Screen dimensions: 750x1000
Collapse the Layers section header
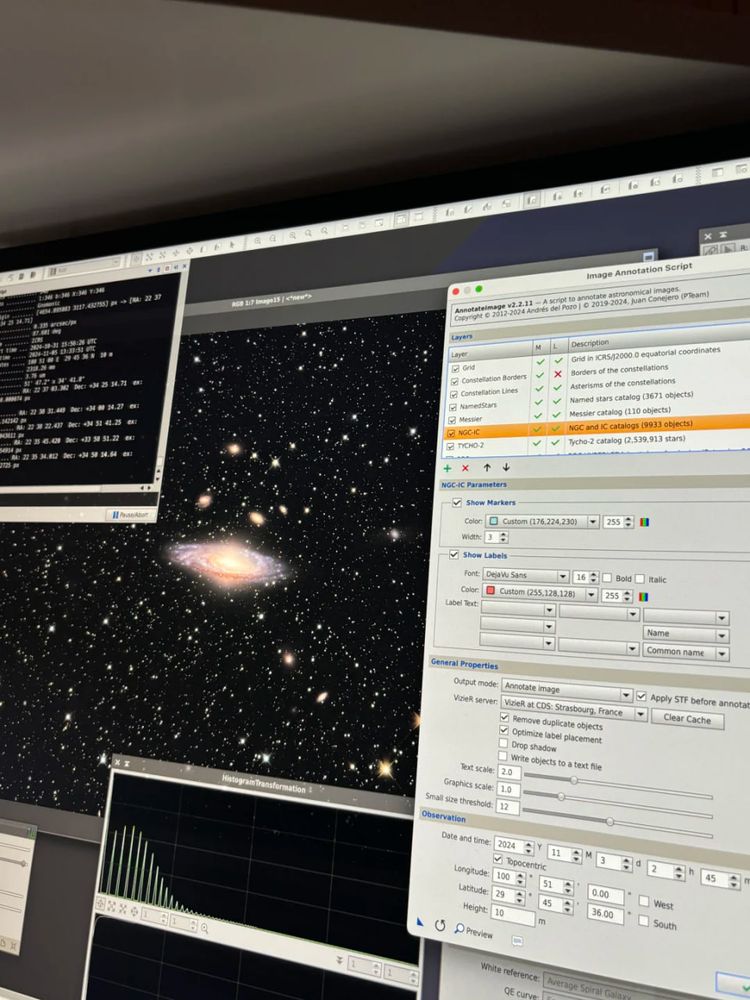tap(462, 337)
